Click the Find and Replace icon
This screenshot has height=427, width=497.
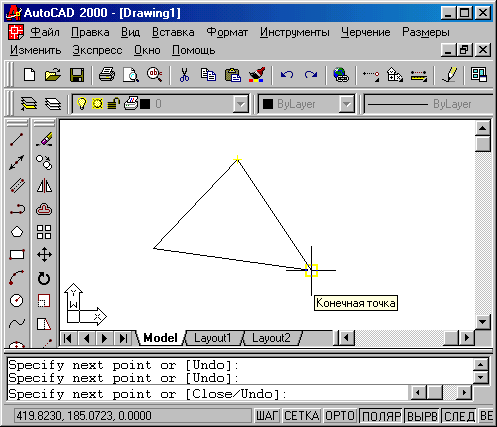pyautogui.click(x=155, y=75)
